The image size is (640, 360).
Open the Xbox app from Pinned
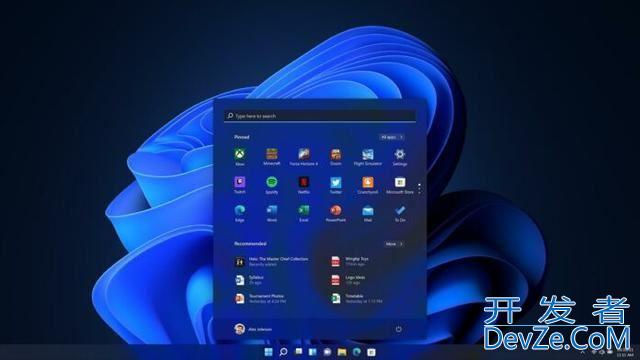tap(240, 157)
